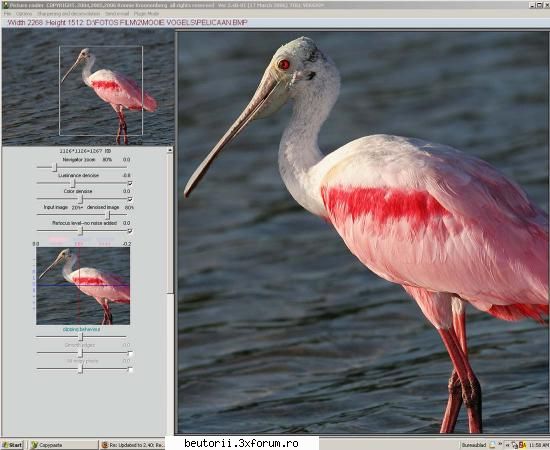This screenshot has height=450, width=550.
Task: Click the navigator thumbnail of the spoonbill
Action: [x=88, y=87]
